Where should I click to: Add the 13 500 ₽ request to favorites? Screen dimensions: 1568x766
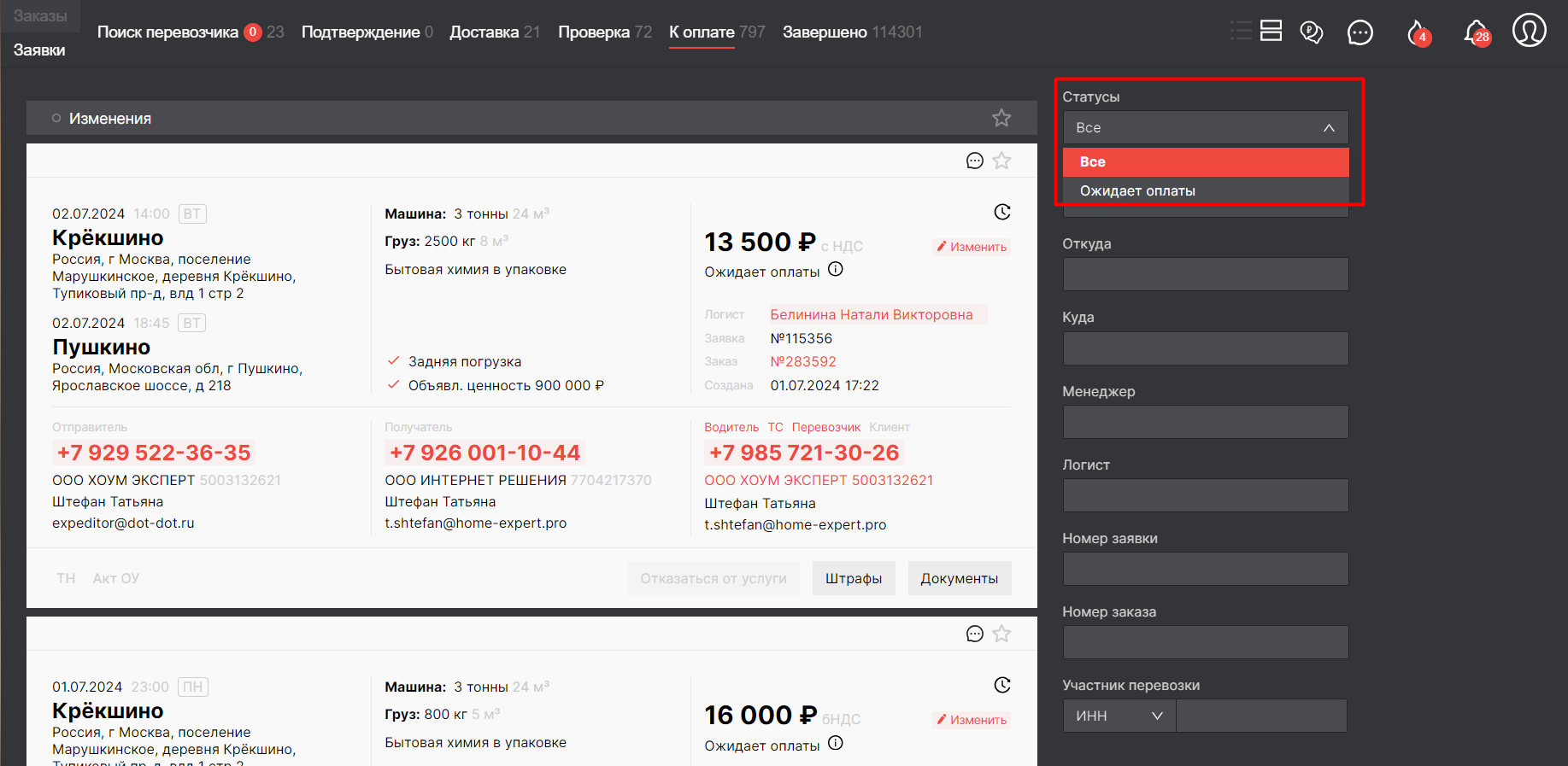tap(1001, 161)
